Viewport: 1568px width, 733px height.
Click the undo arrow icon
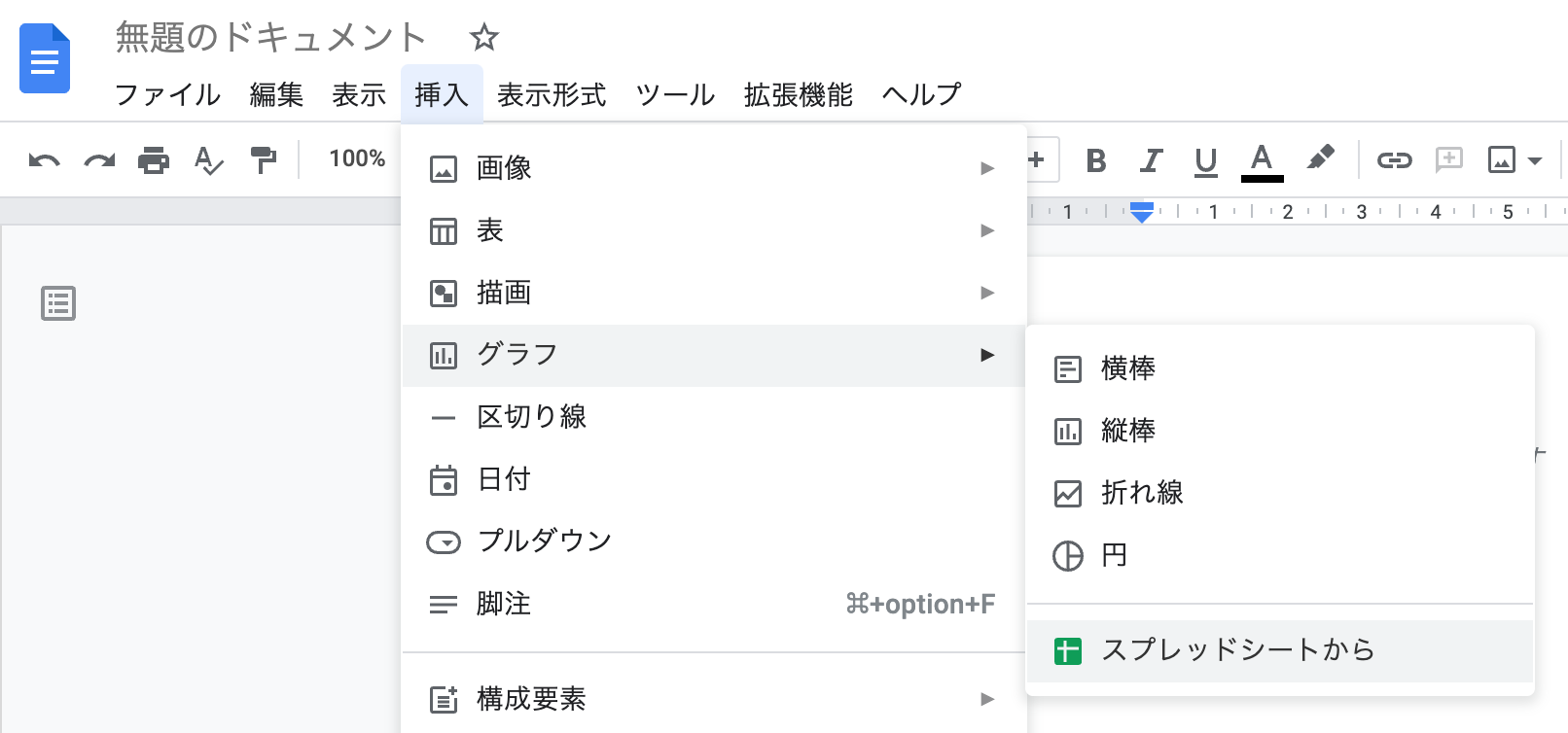[x=44, y=160]
